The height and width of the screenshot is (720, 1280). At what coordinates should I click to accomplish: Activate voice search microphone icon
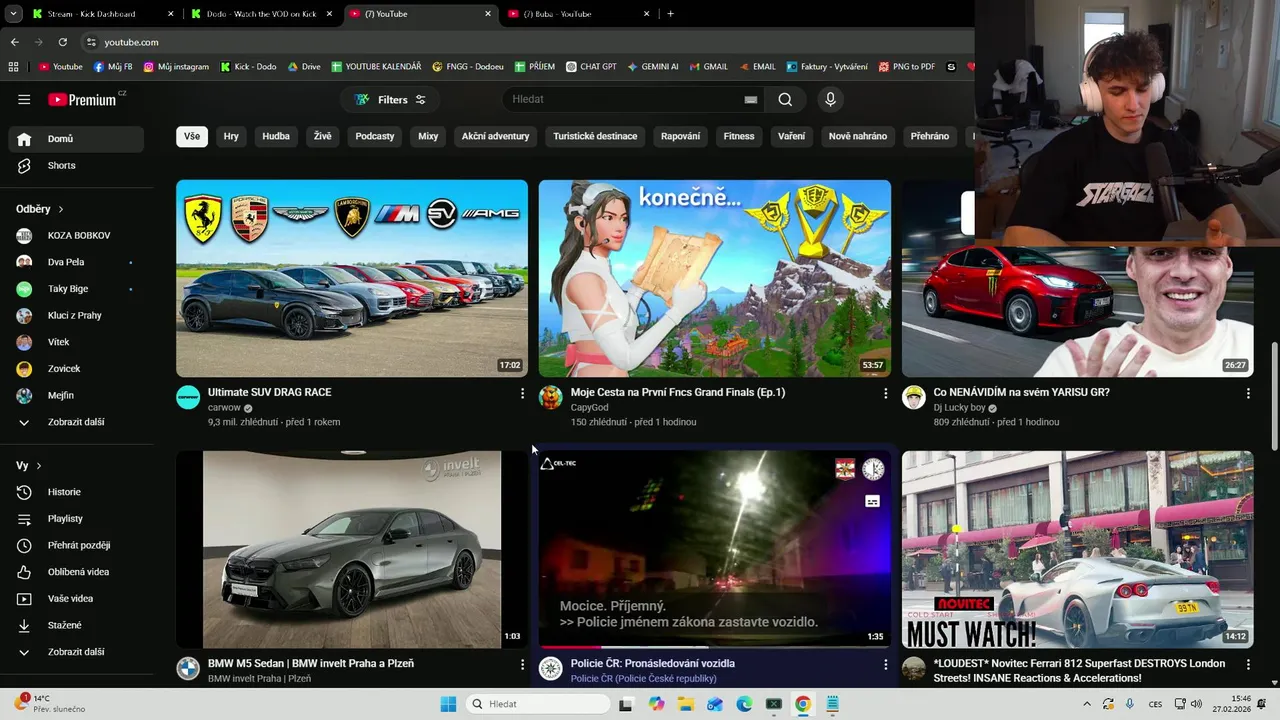coord(830,99)
